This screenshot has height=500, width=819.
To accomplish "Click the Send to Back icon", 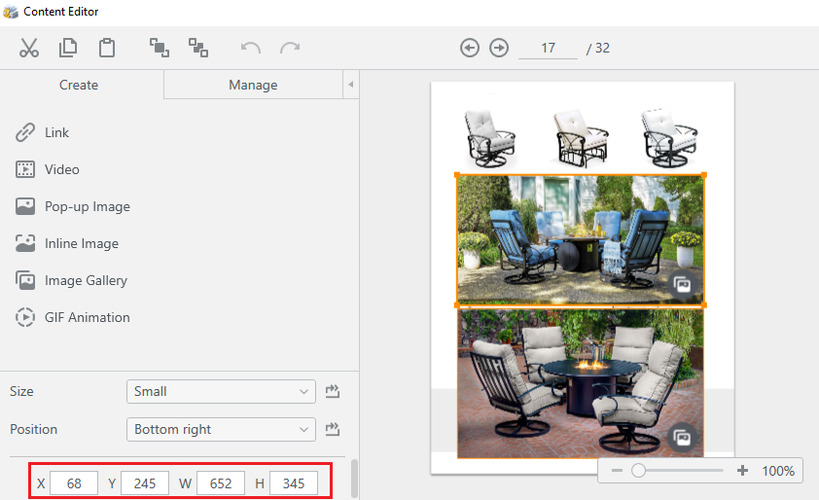I will pos(198,48).
